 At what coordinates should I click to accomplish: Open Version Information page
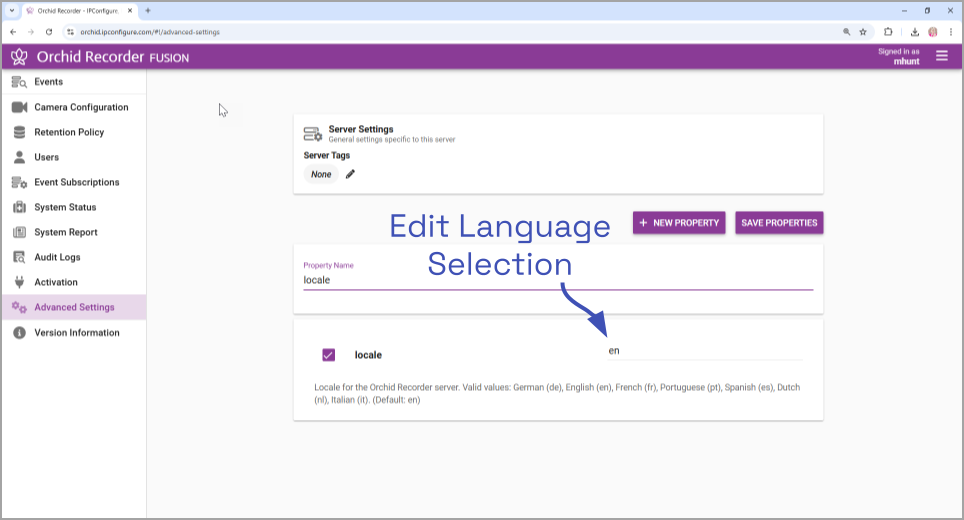(77, 333)
